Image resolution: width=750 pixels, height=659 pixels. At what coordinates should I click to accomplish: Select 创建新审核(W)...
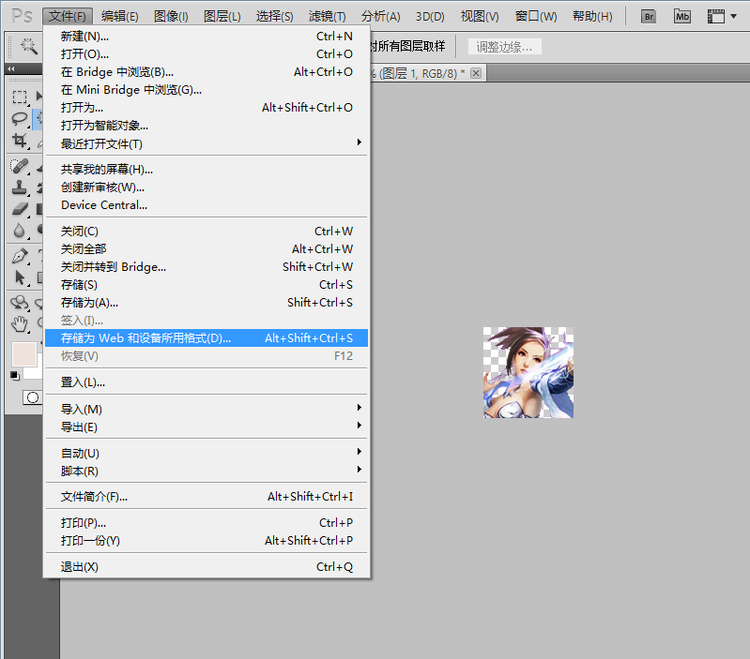206,187
